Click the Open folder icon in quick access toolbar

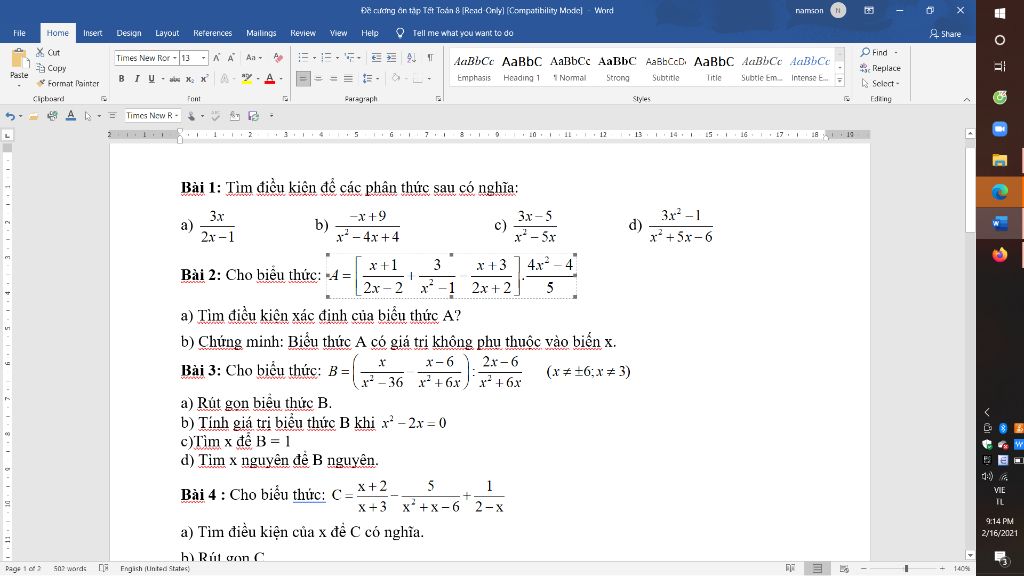coord(33,116)
